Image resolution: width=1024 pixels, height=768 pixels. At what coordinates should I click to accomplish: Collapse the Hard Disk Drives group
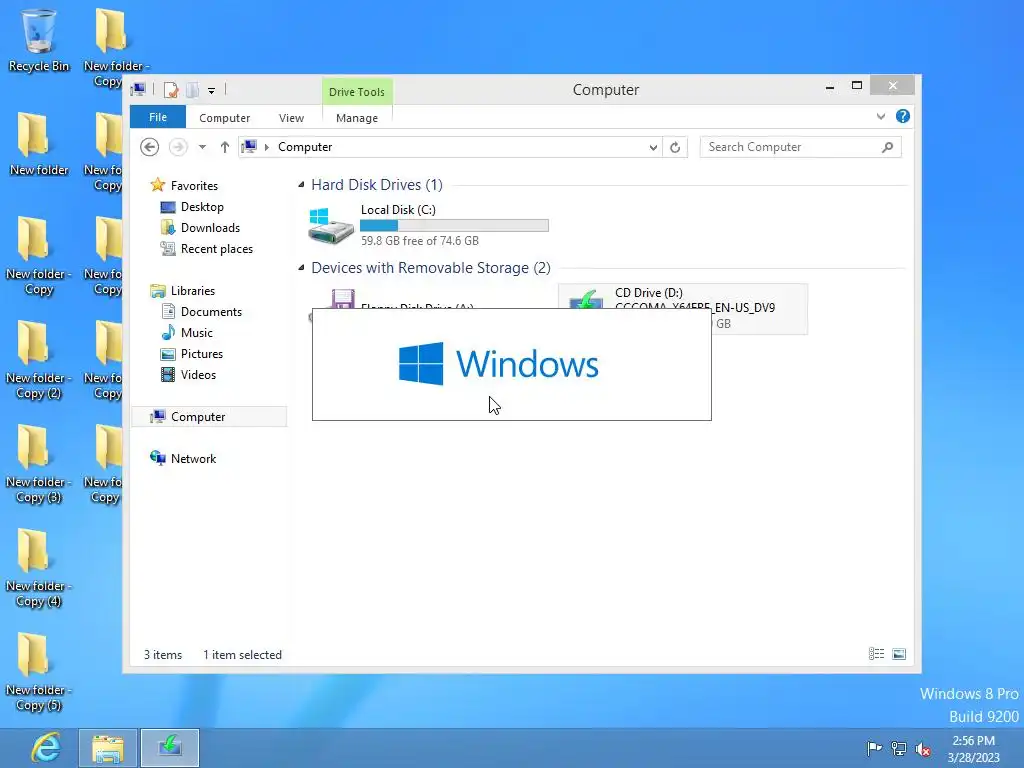pos(301,185)
